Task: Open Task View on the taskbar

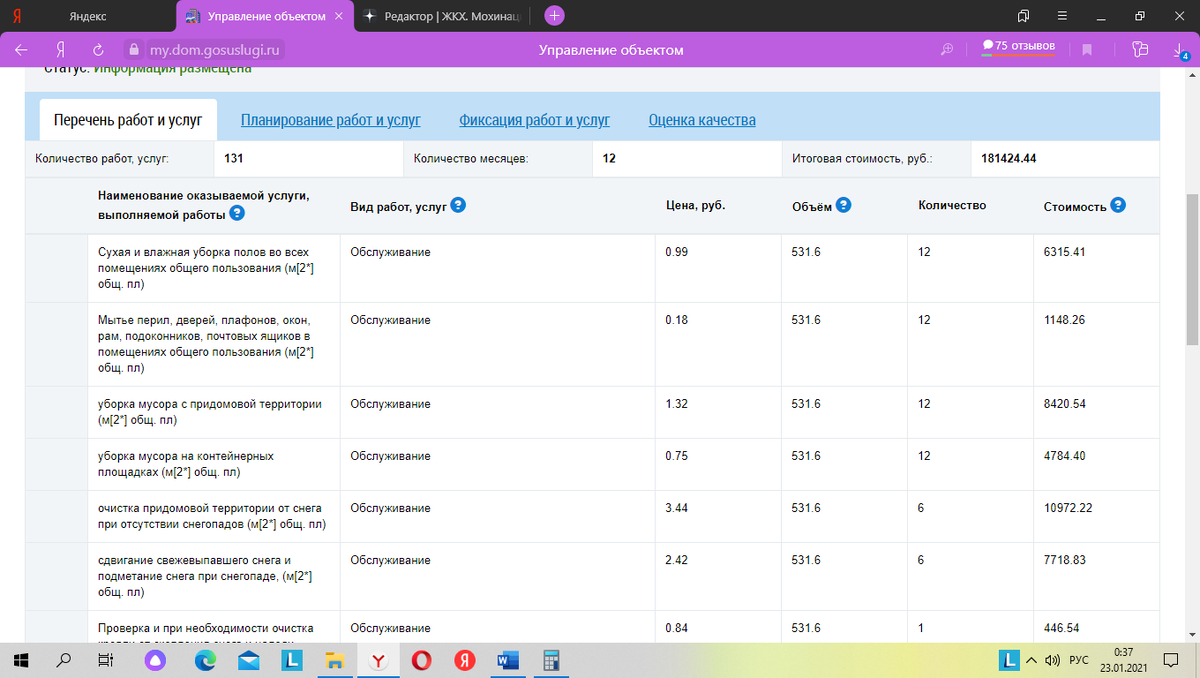Action: 106,660
